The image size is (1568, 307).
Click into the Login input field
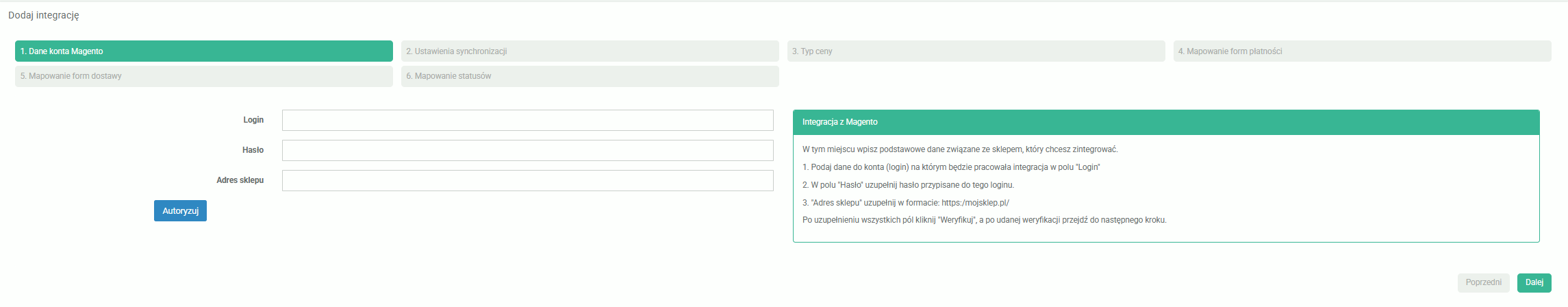527,121
